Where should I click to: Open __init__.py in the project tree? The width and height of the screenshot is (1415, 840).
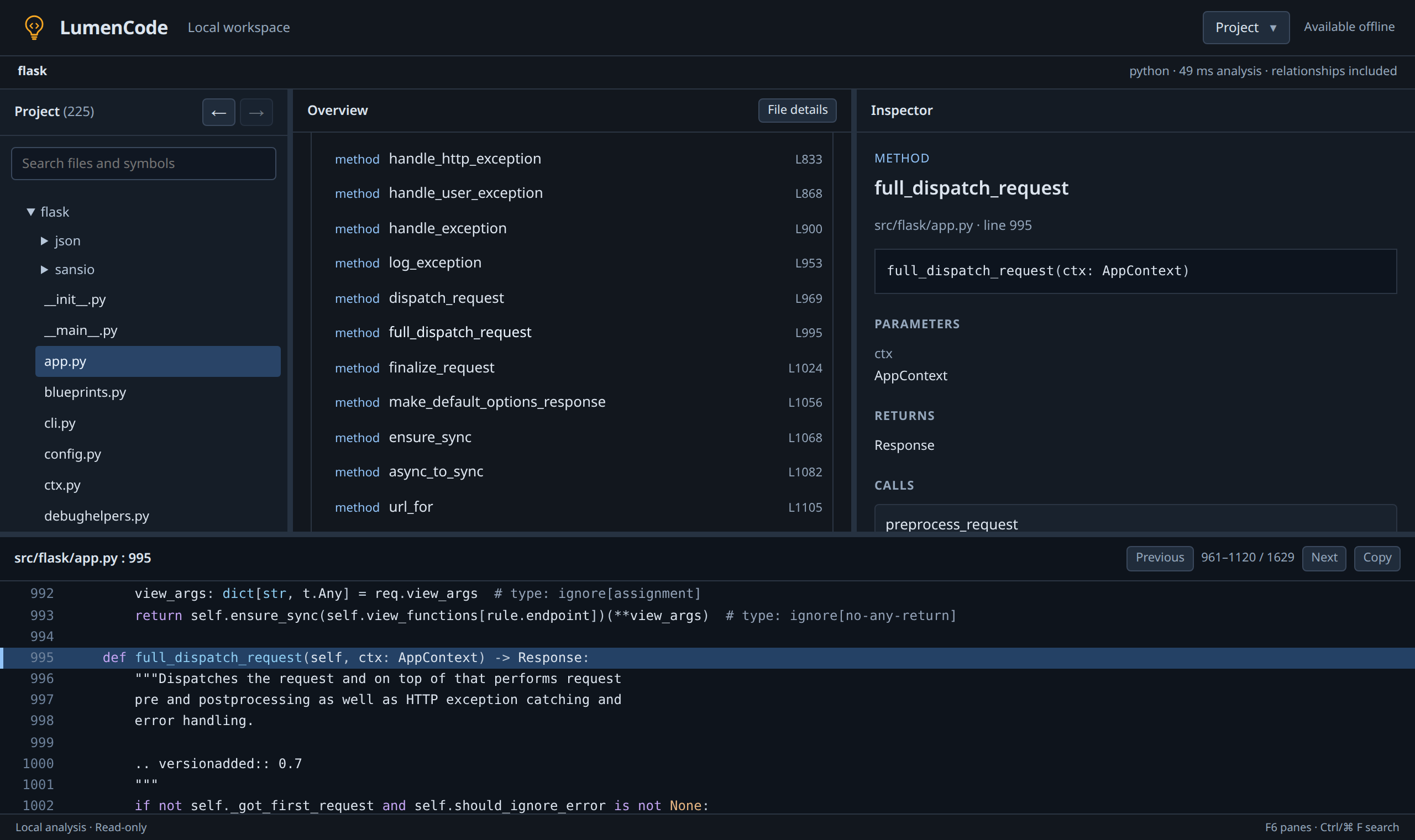(158, 299)
